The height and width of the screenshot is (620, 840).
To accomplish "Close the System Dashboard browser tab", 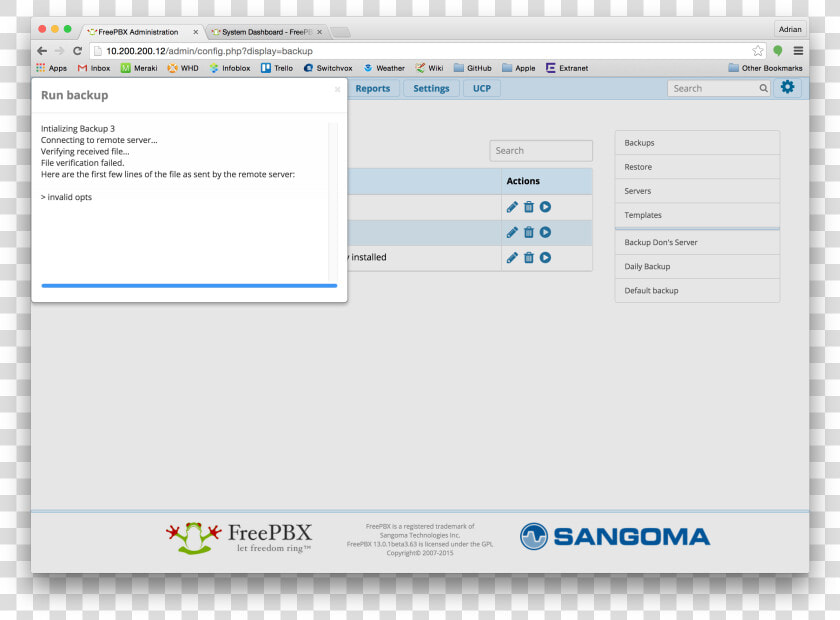I will pyautogui.click(x=319, y=32).
